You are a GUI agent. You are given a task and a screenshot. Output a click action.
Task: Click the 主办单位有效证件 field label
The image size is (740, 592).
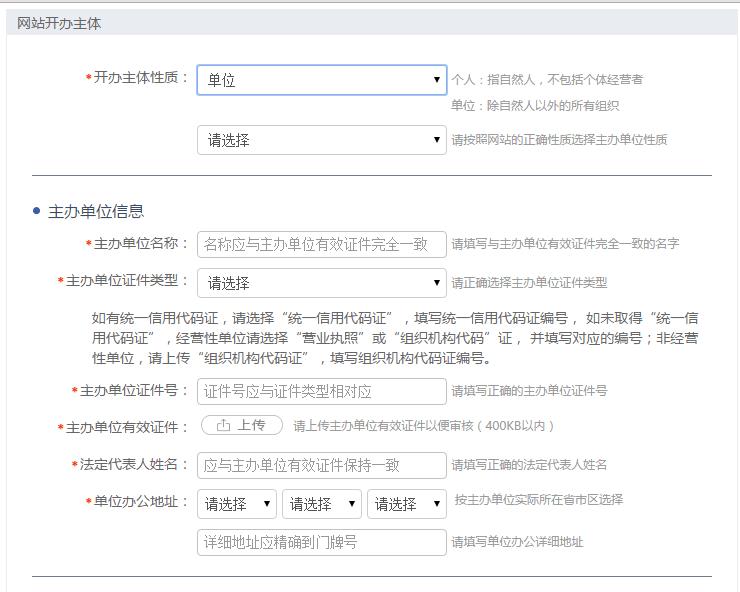tap(126, 427)
